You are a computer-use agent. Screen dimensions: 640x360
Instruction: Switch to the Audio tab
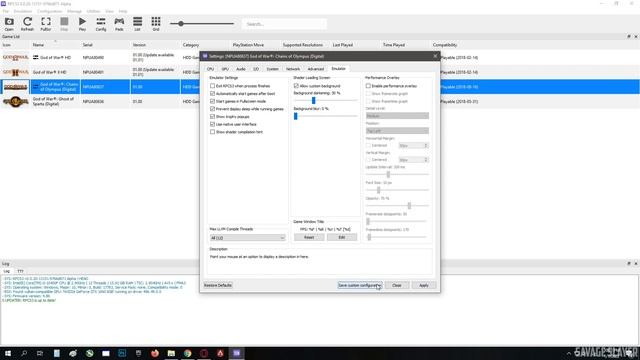(x=241, y=69)
